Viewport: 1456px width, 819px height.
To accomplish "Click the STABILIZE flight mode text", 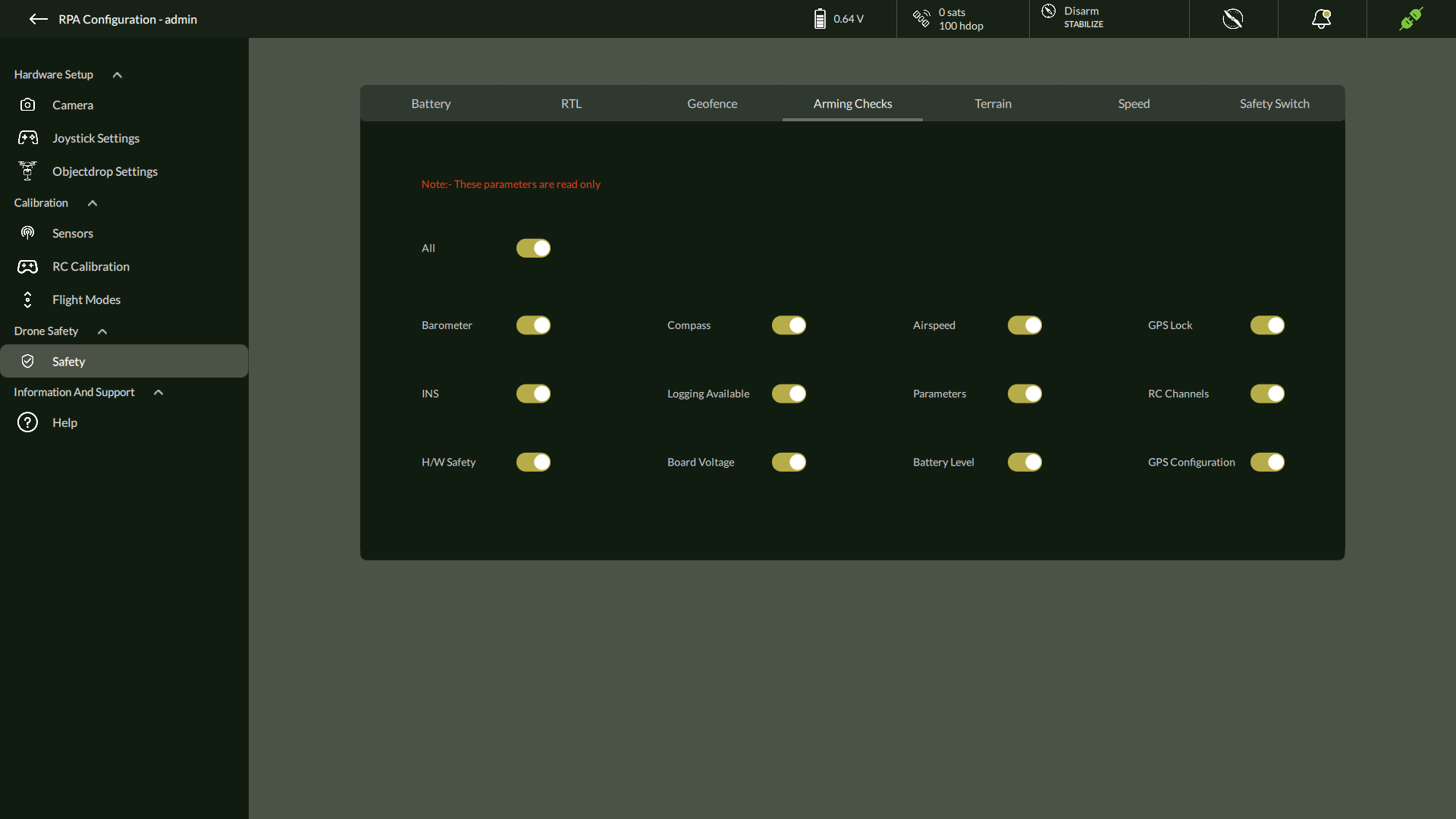I will click(1084, 24).
